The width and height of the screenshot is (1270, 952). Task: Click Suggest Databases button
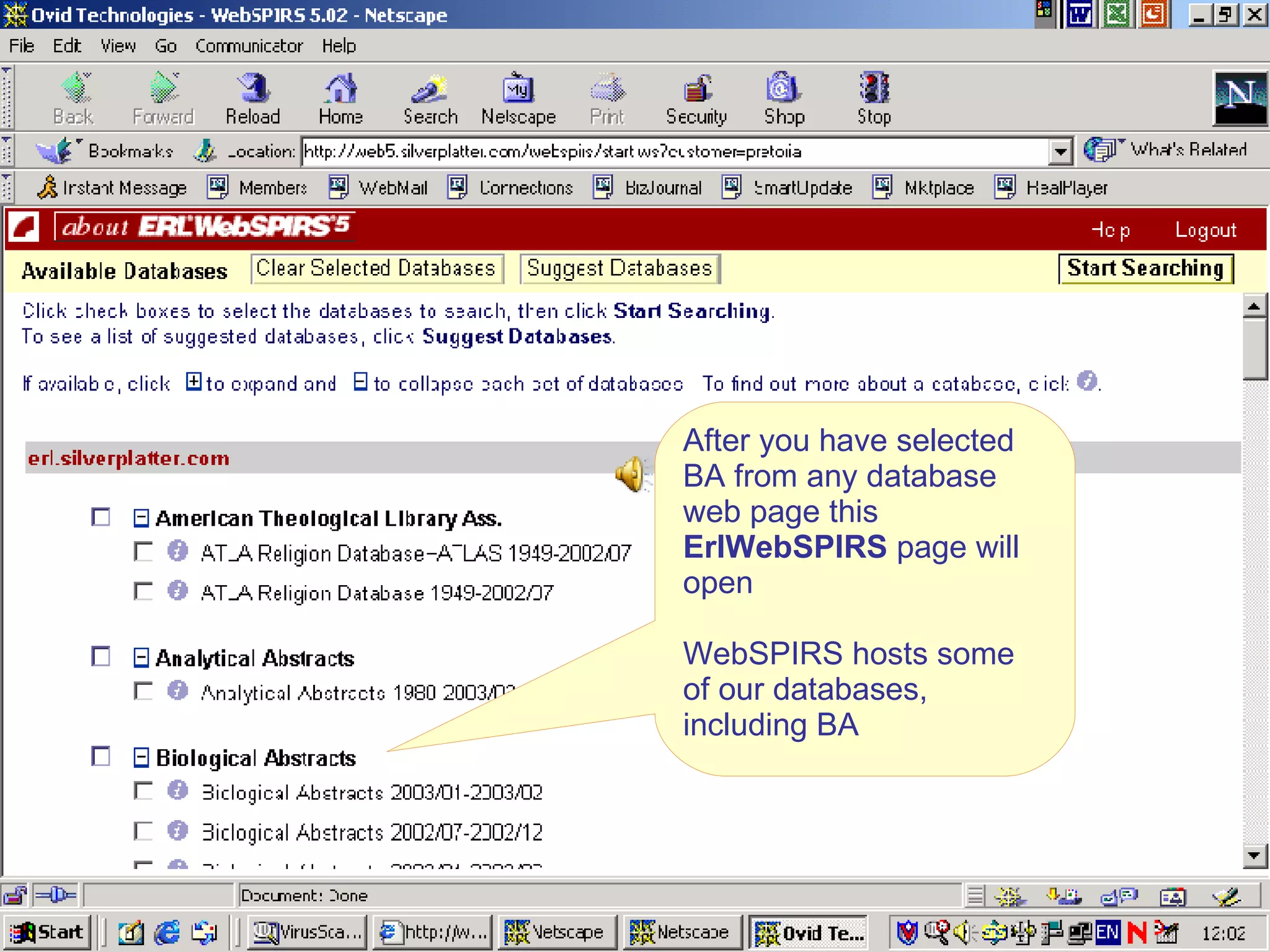coord(619,268)
